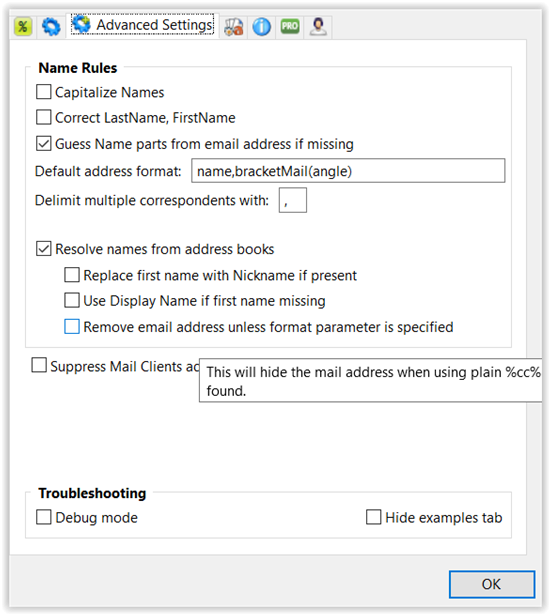550x615 pixels.
Task: Click the Name Rules group heading
Action: tap(78, 68)
